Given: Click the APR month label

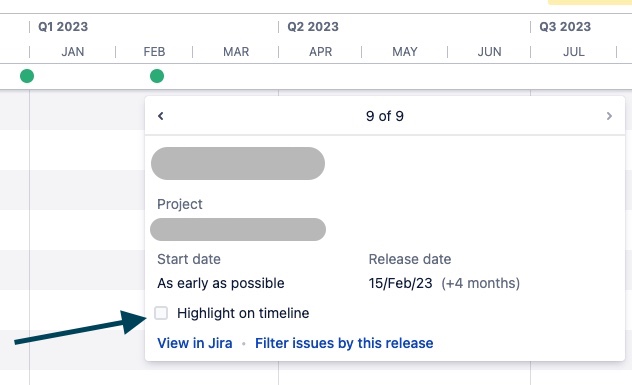Looking at the screenshot, I should (x=321, y=52).
